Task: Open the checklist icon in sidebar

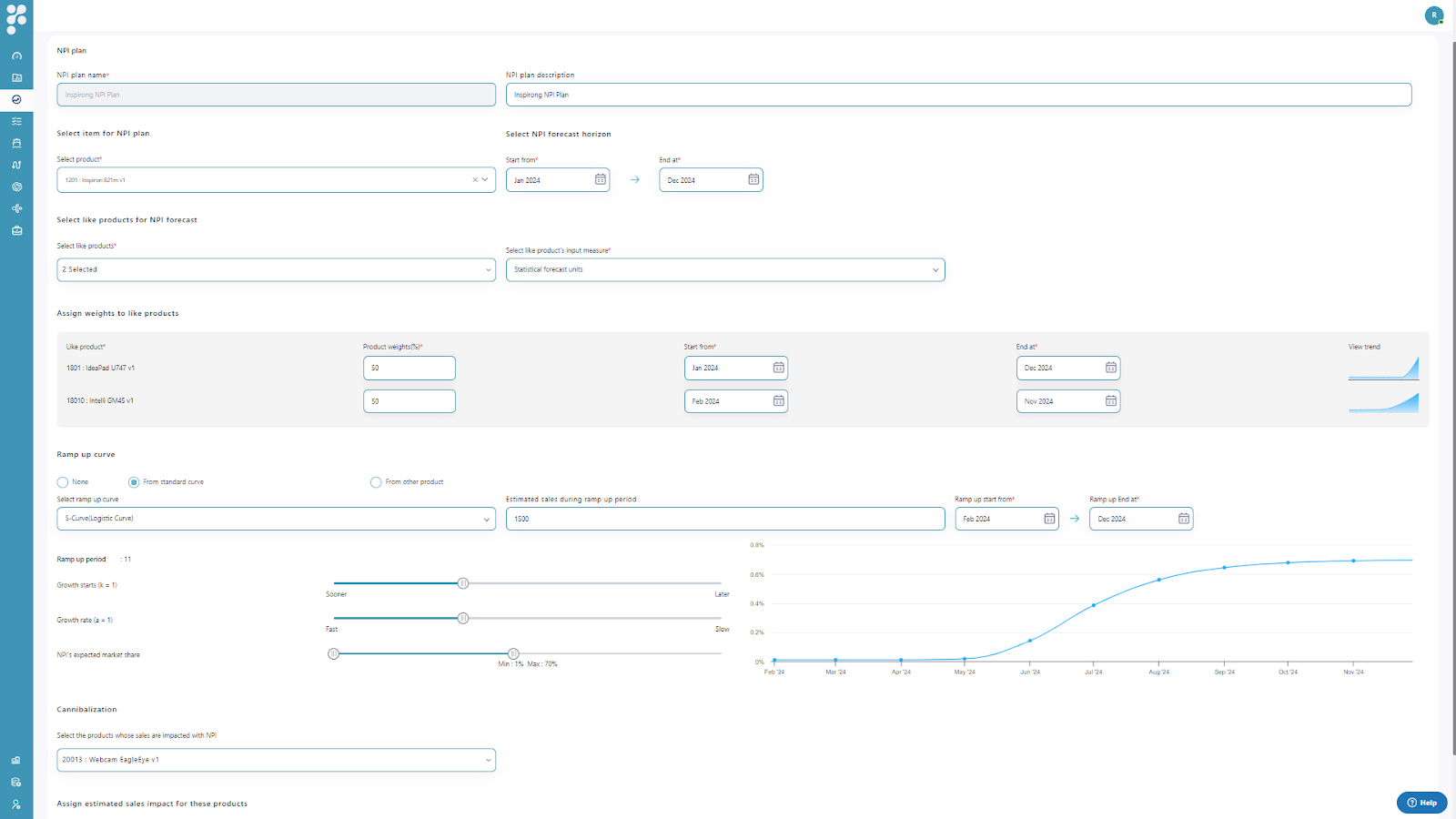Action: (16, 121)
